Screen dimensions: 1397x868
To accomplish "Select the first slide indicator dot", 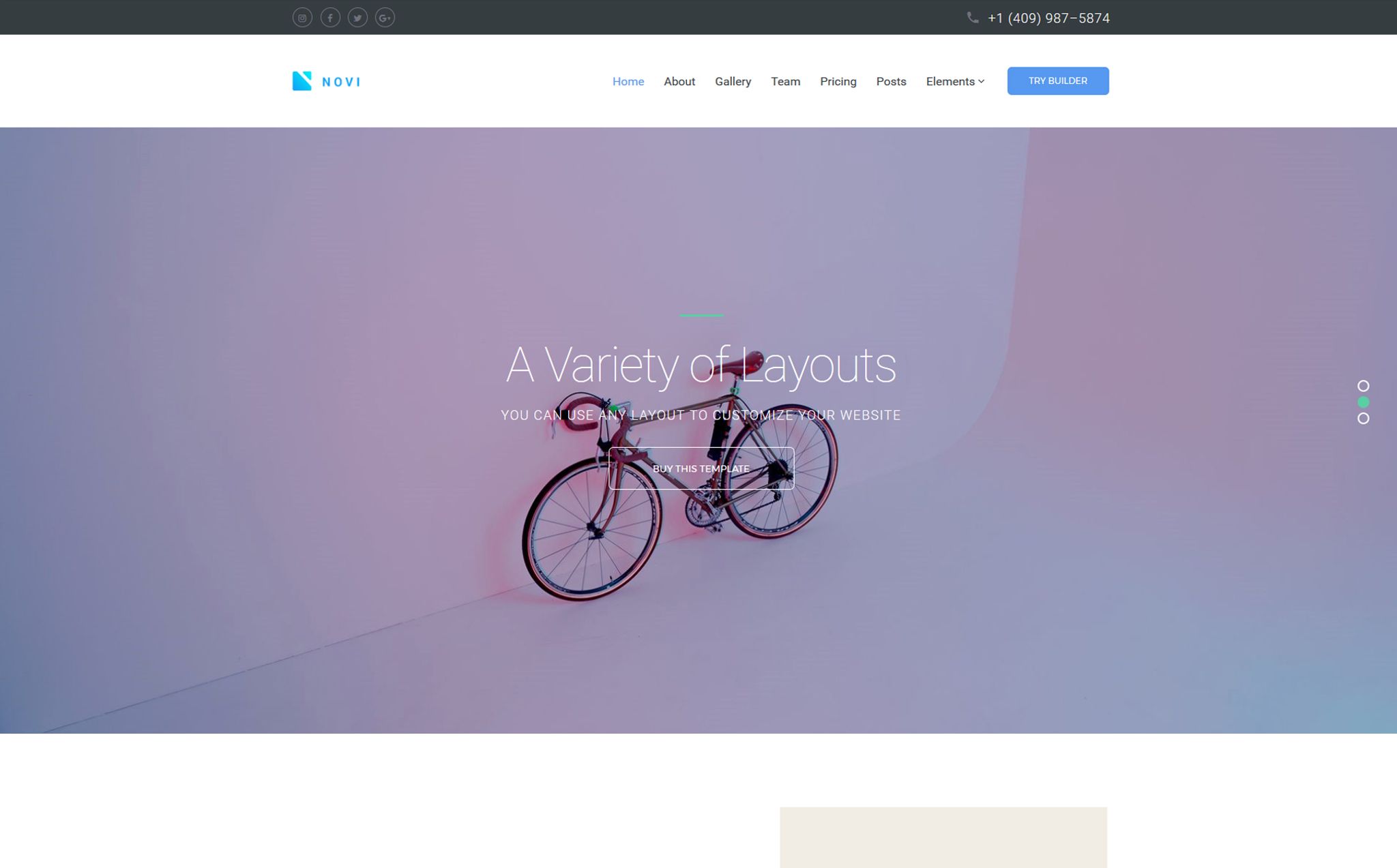I will (1363, 386).
